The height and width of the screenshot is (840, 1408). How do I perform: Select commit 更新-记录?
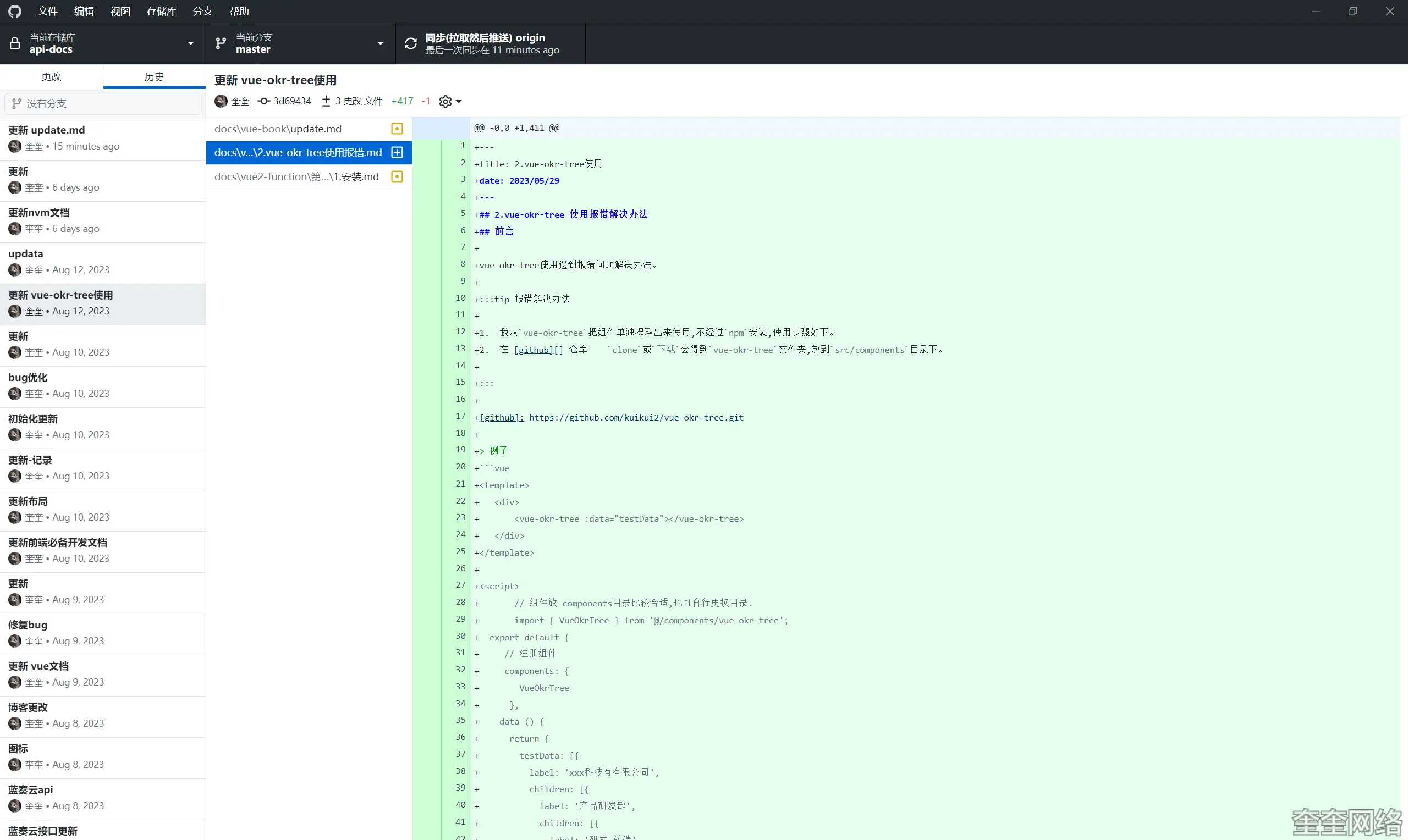(103, 469)
